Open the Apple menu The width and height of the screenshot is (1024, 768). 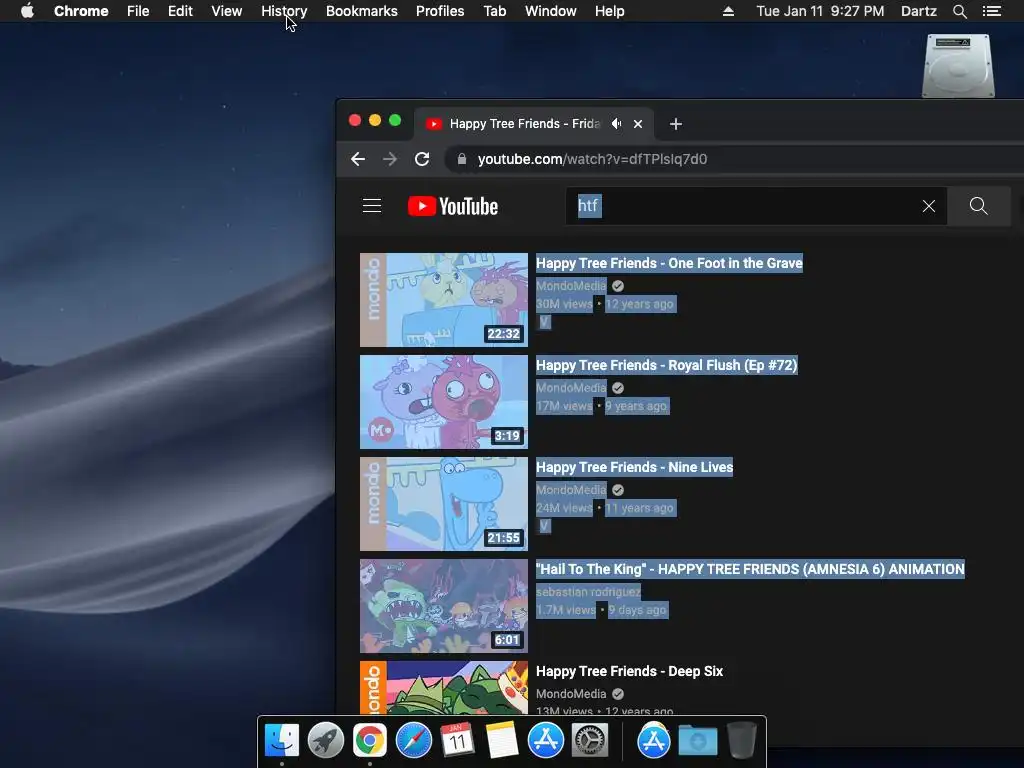pos(27,11)
